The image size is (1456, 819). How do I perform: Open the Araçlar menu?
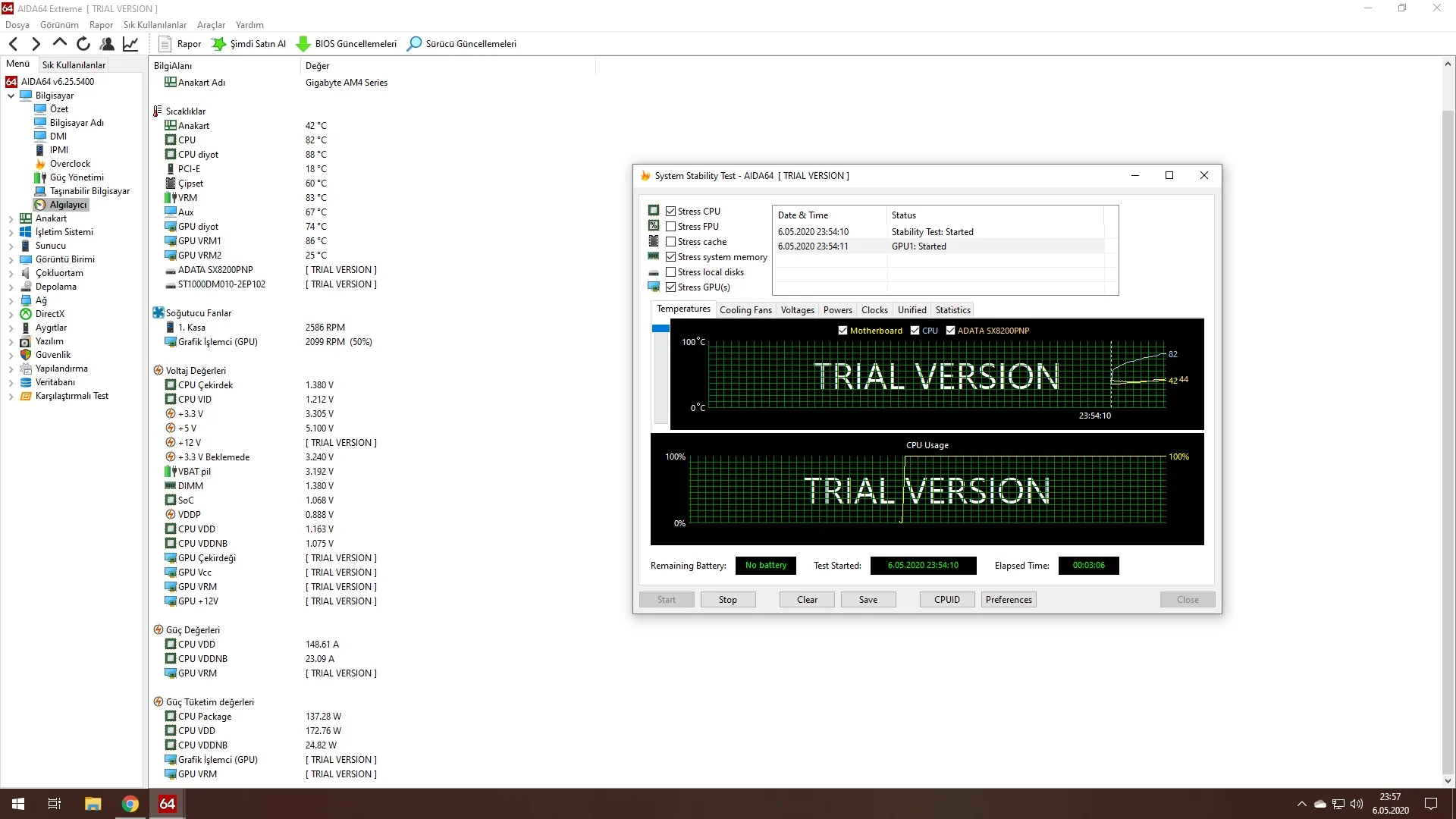point(211,25)
